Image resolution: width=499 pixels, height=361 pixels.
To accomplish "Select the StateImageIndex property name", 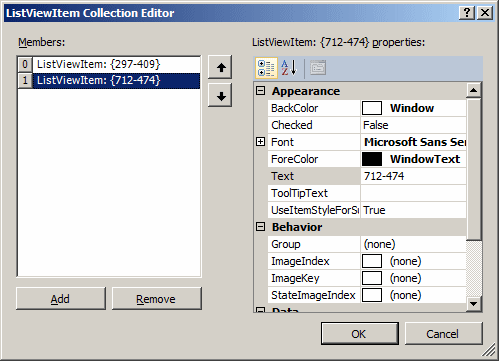I will [314, 295].
